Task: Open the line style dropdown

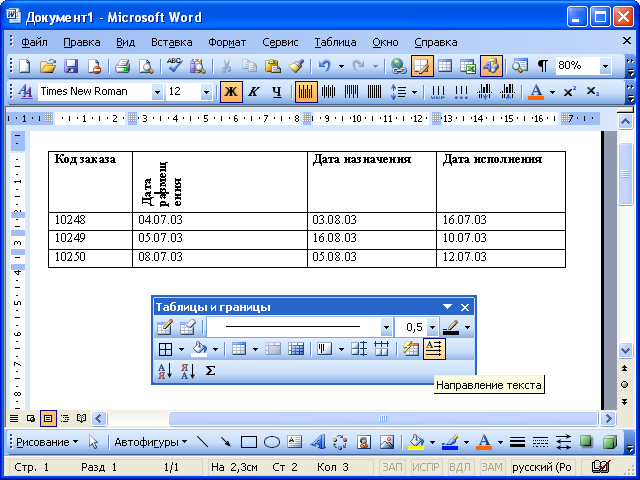Action: coord(386,327)
